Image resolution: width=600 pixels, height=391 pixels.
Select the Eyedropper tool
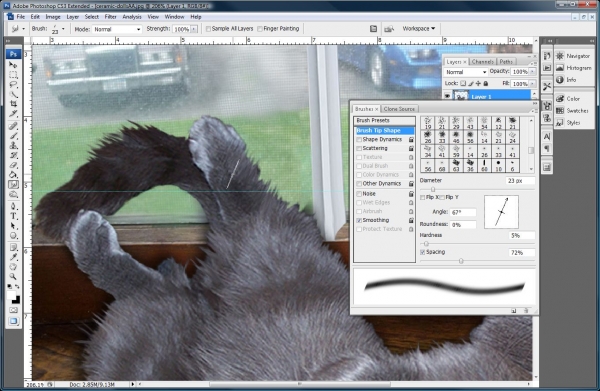click(x=13, y=257)
